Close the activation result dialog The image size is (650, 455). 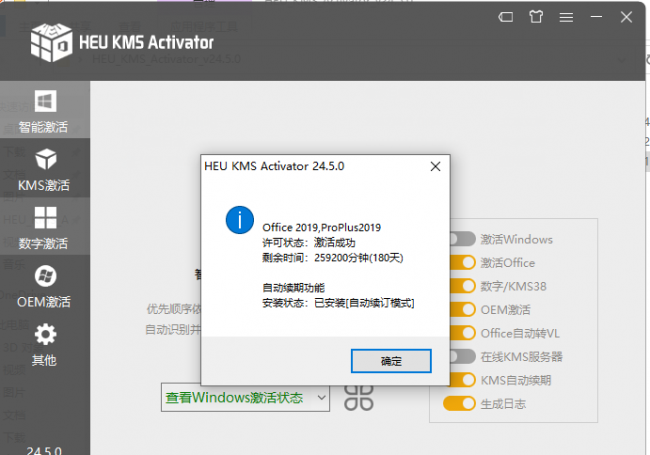click(x=435, y=167)
